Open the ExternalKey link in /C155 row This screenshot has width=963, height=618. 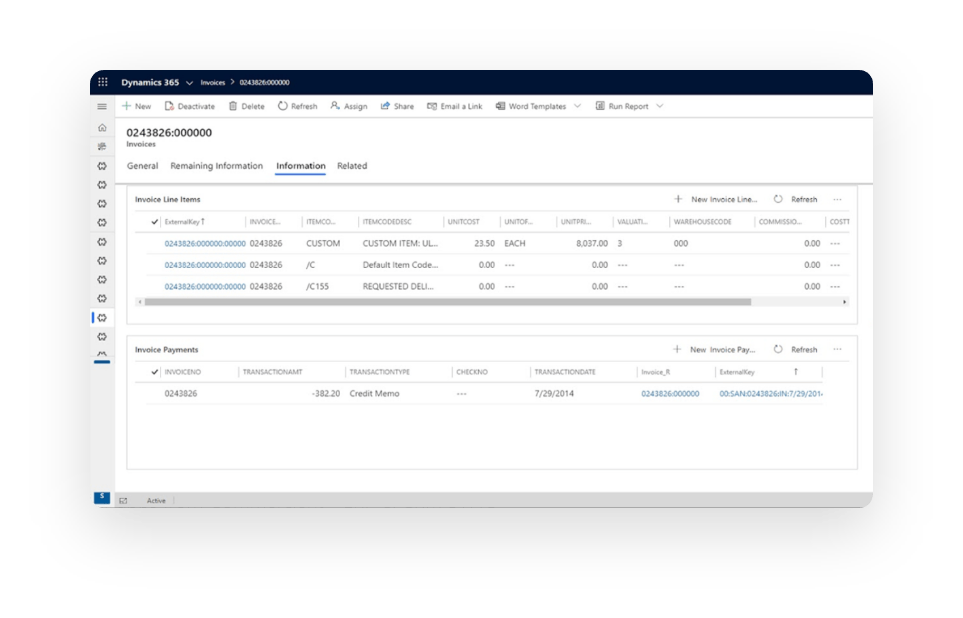(x=205, y=287)
